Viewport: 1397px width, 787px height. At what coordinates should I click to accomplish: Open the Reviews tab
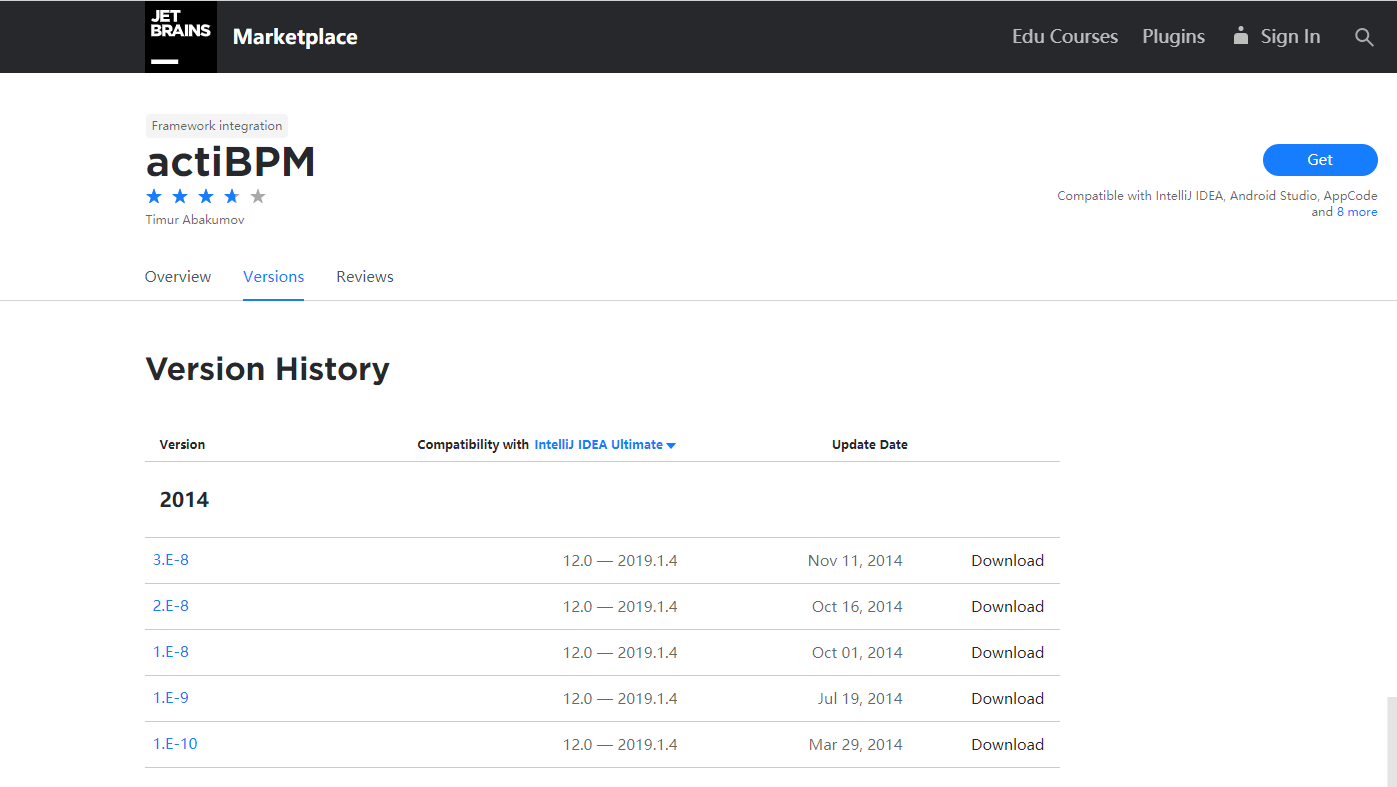click(x=364, y=276)
